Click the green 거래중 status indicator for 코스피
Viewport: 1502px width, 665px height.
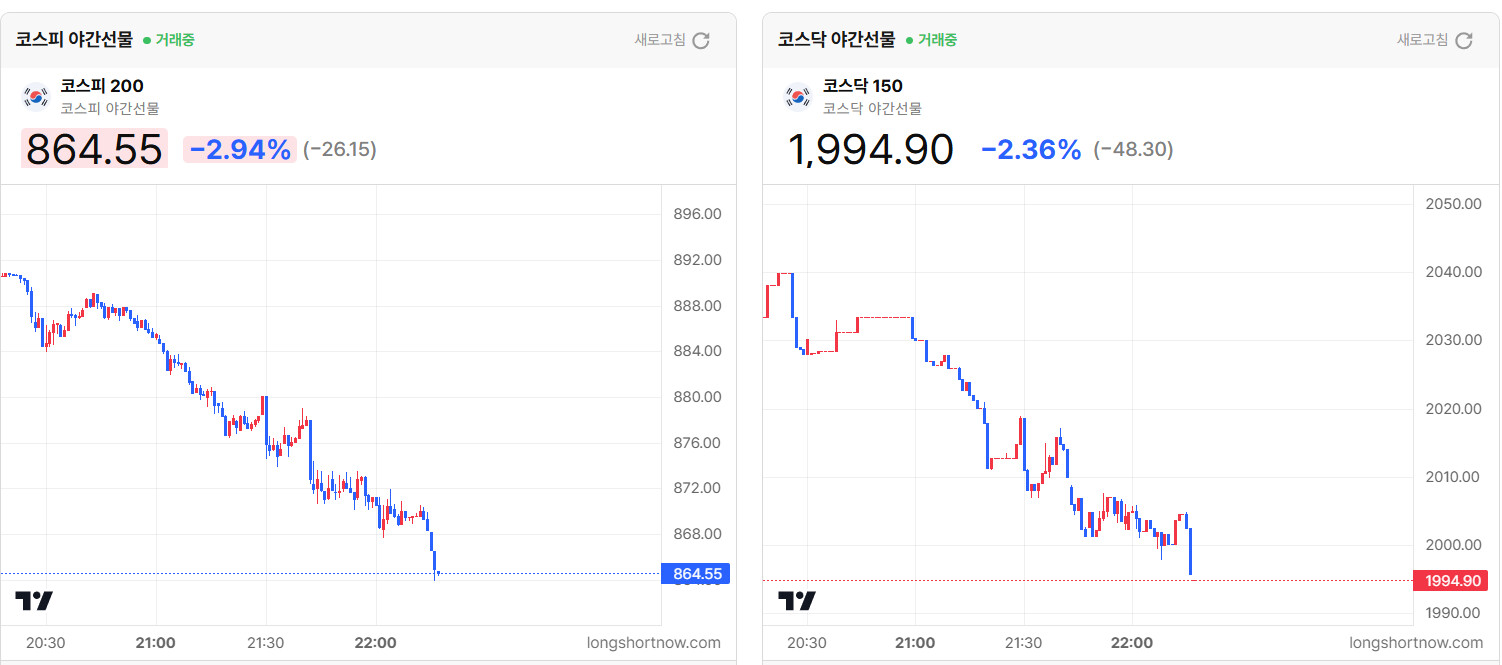tap(168, 40)
